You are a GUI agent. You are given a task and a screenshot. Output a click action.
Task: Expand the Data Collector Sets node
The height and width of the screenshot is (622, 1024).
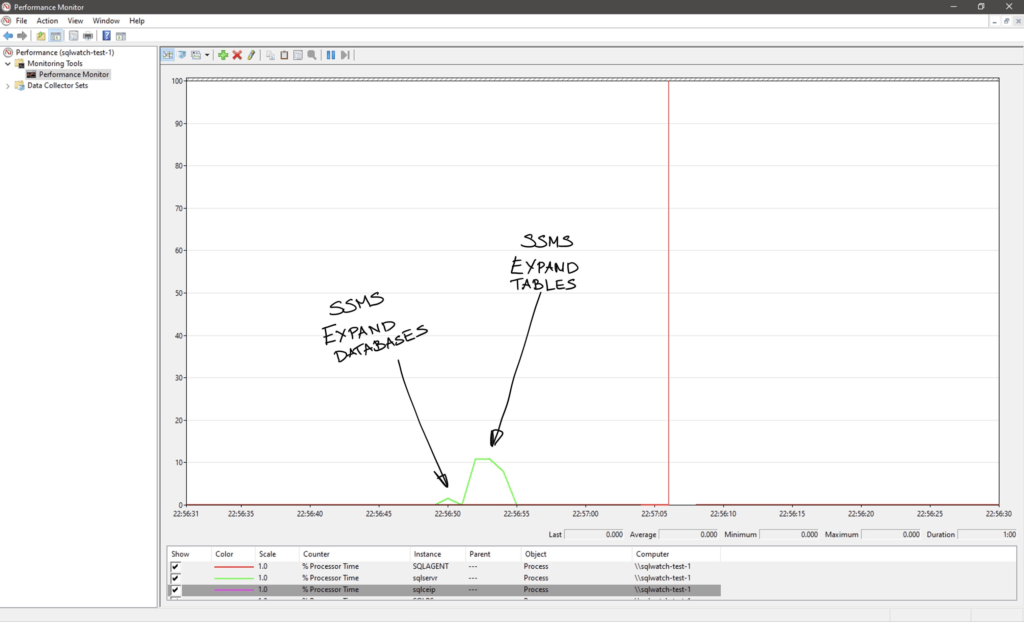(8, 86)
